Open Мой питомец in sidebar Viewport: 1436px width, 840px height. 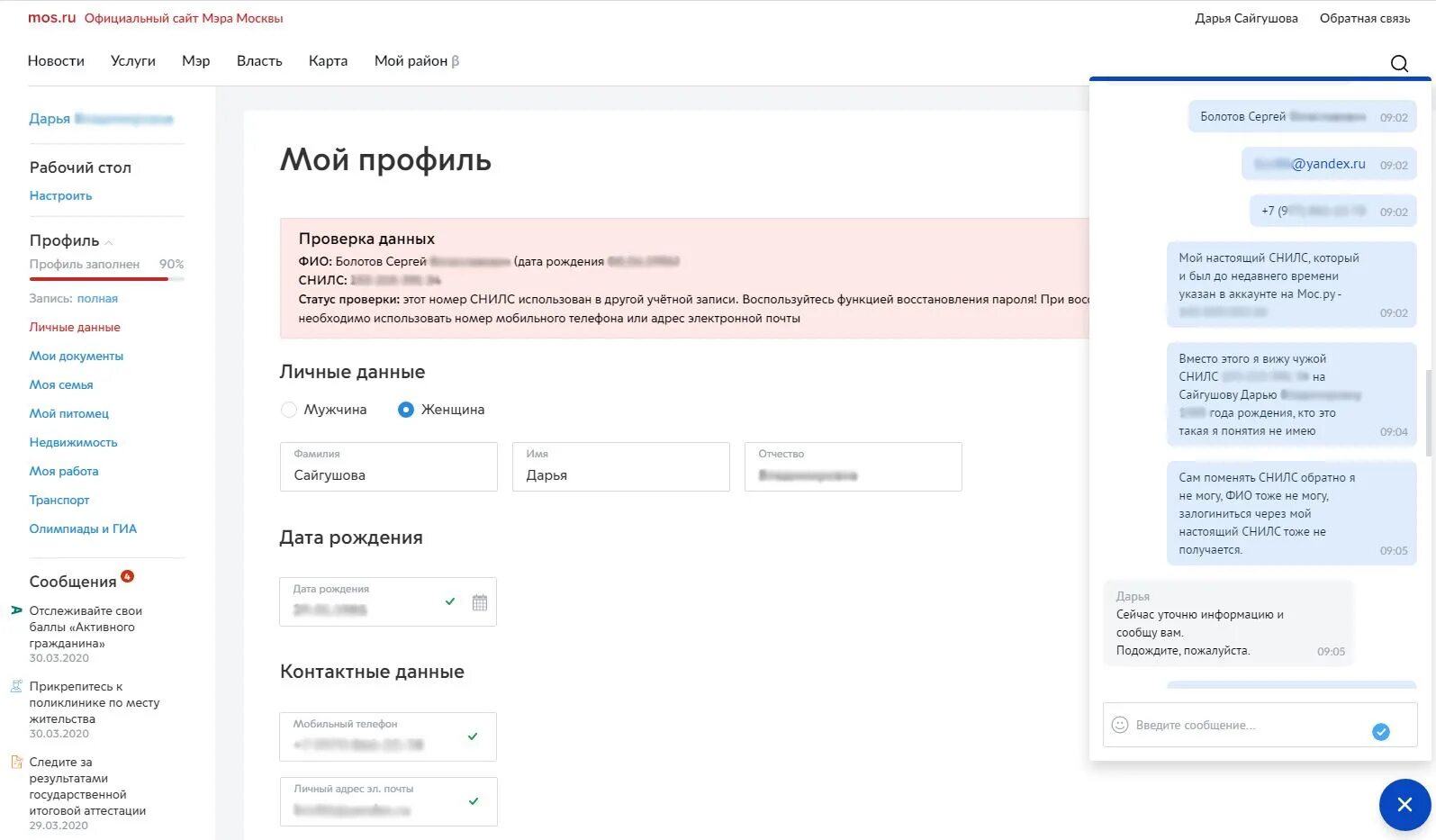(69, 413)
